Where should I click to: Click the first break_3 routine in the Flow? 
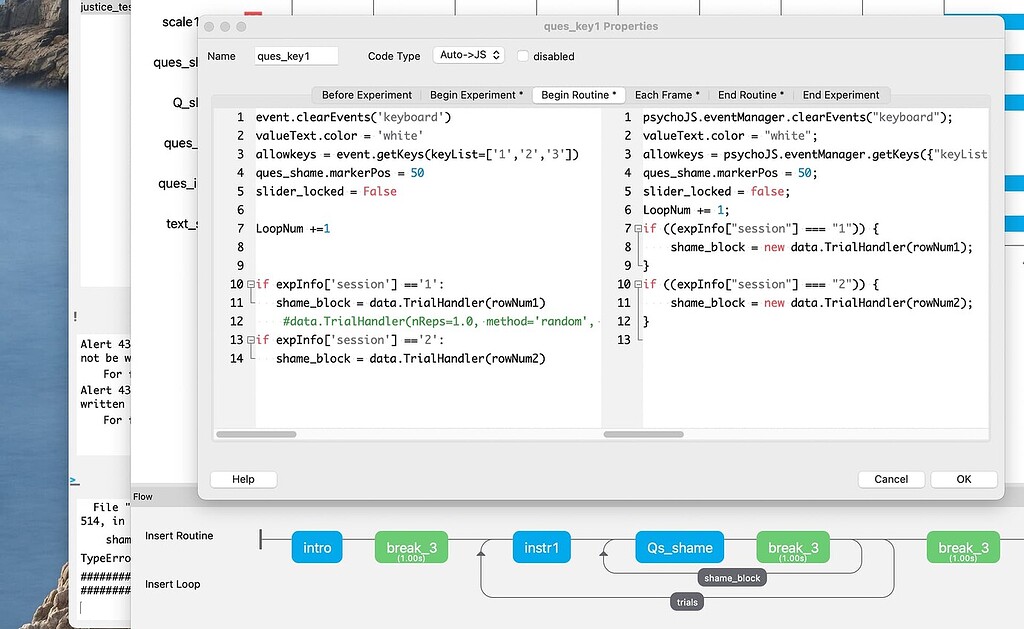pos(410,547)
